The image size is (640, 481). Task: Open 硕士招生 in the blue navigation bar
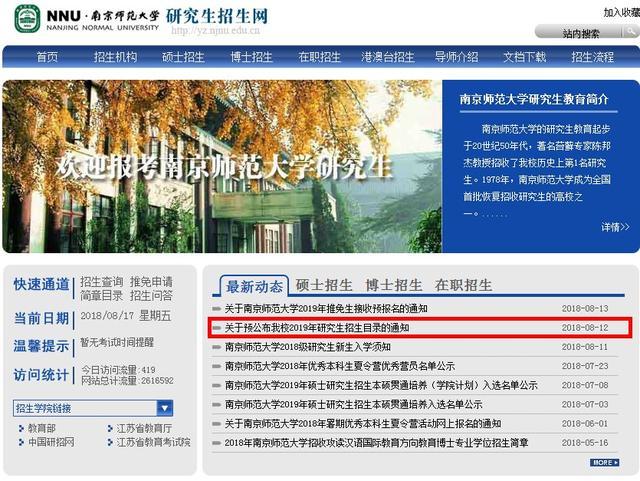click(183, 57)
